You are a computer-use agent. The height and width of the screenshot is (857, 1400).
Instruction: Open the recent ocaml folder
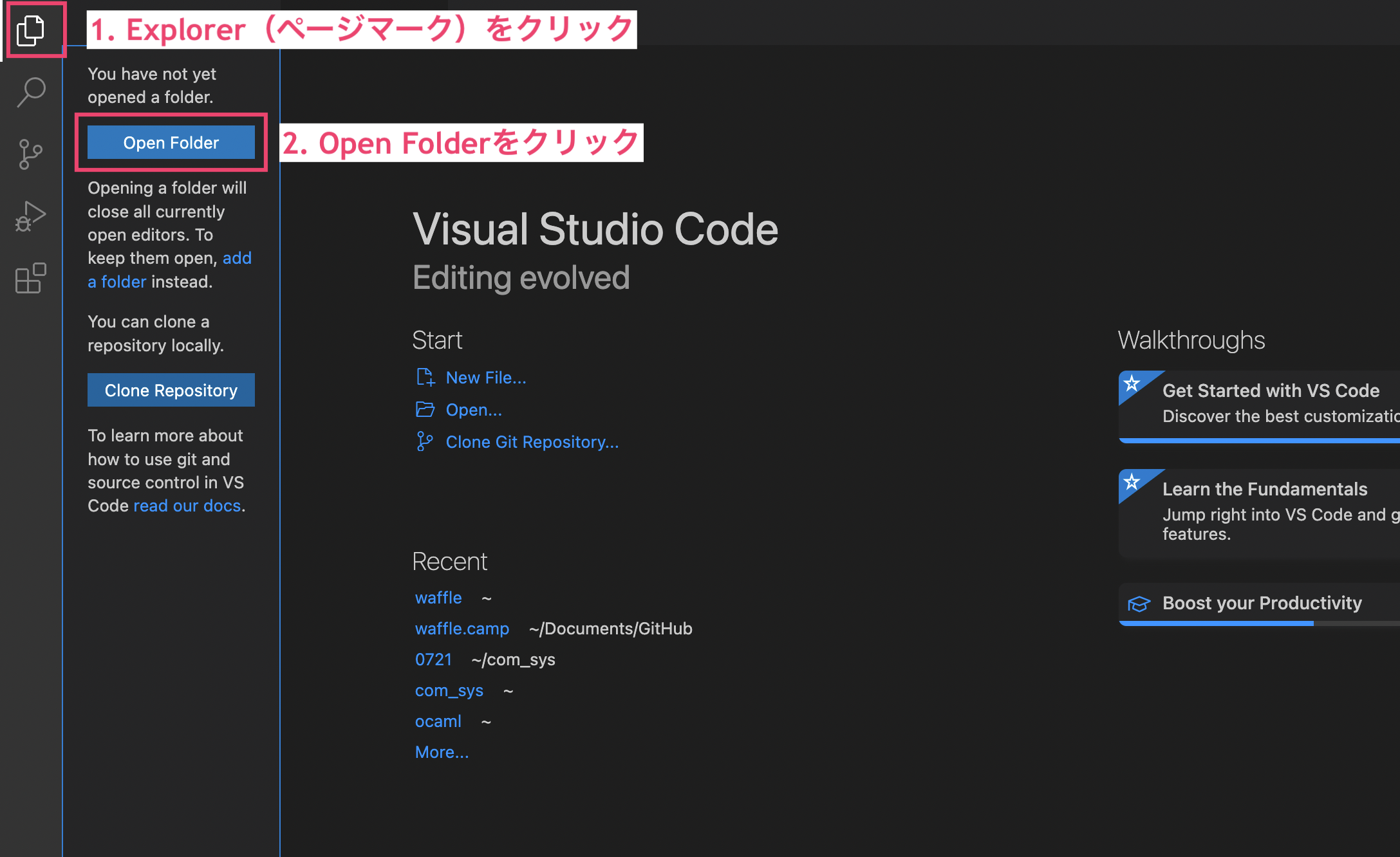[438, 721]
